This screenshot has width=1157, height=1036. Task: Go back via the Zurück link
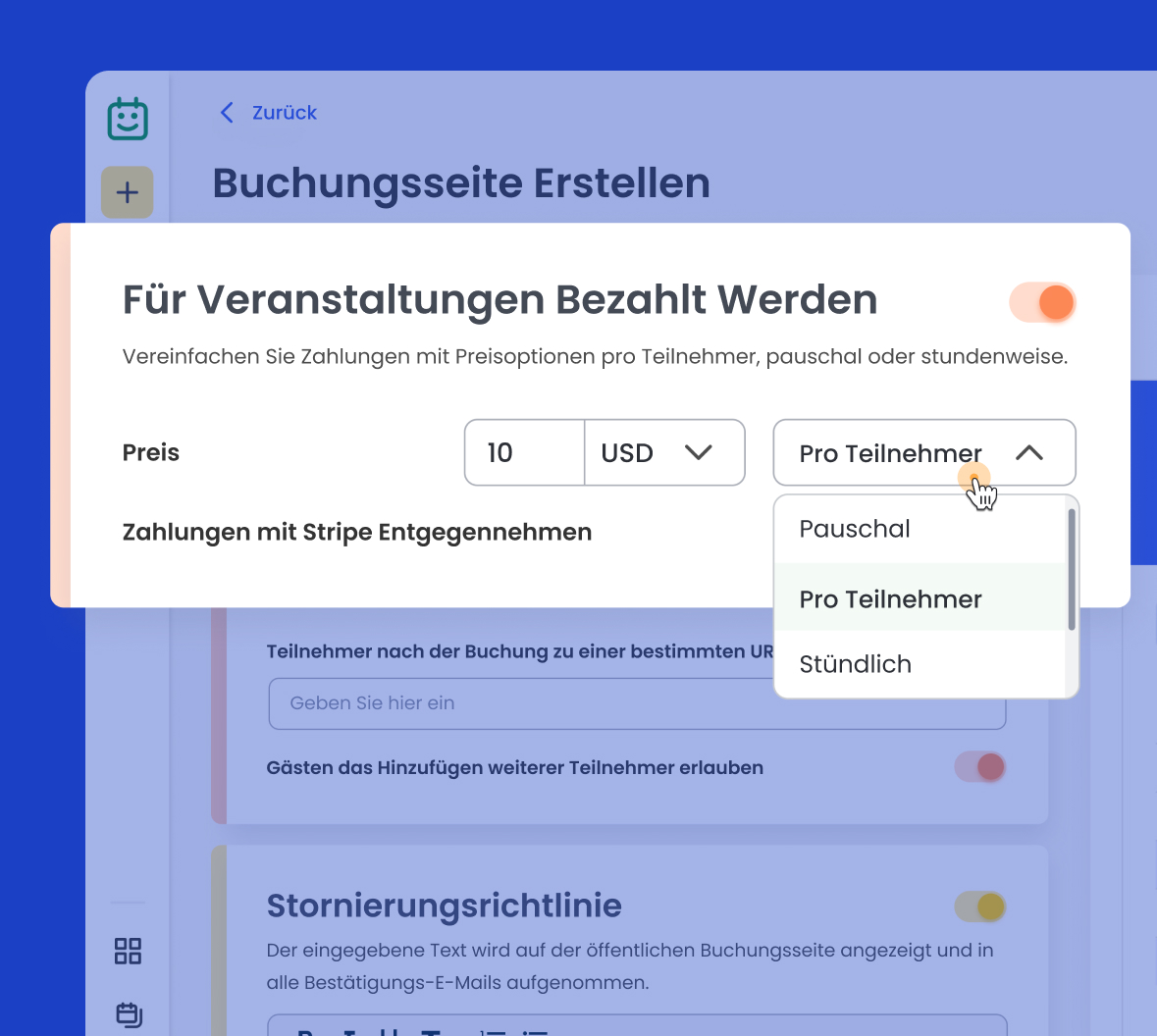tap(284, 113)
